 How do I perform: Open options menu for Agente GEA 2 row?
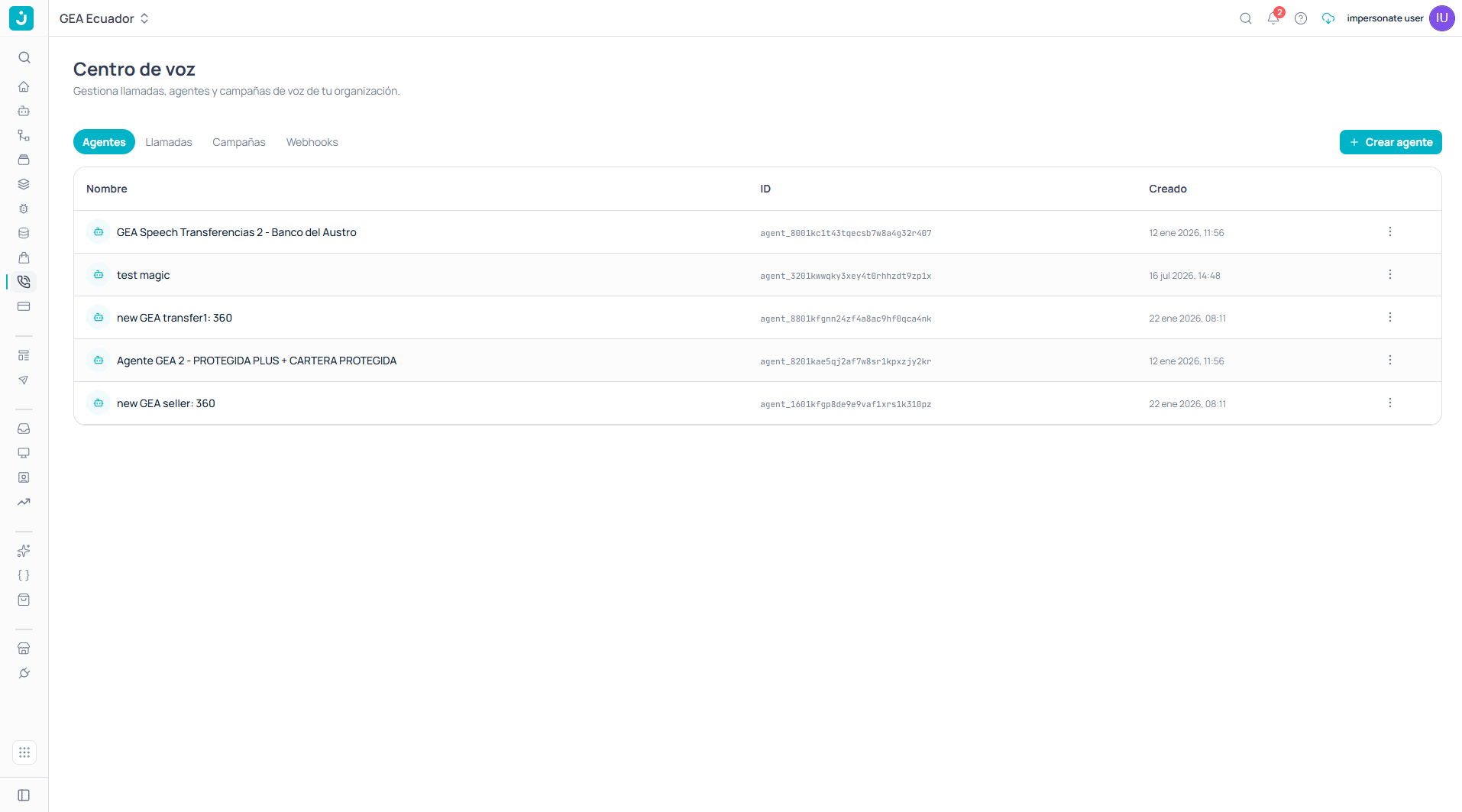pos(1390,360)
